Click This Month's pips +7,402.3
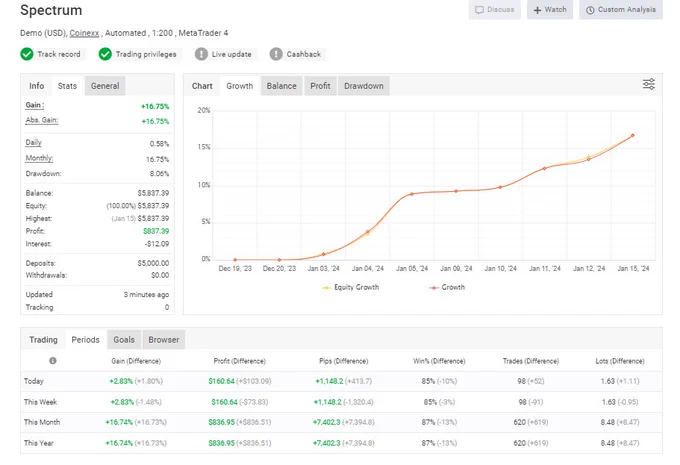Viewport: 680px width, 465px height. point(327,422)
